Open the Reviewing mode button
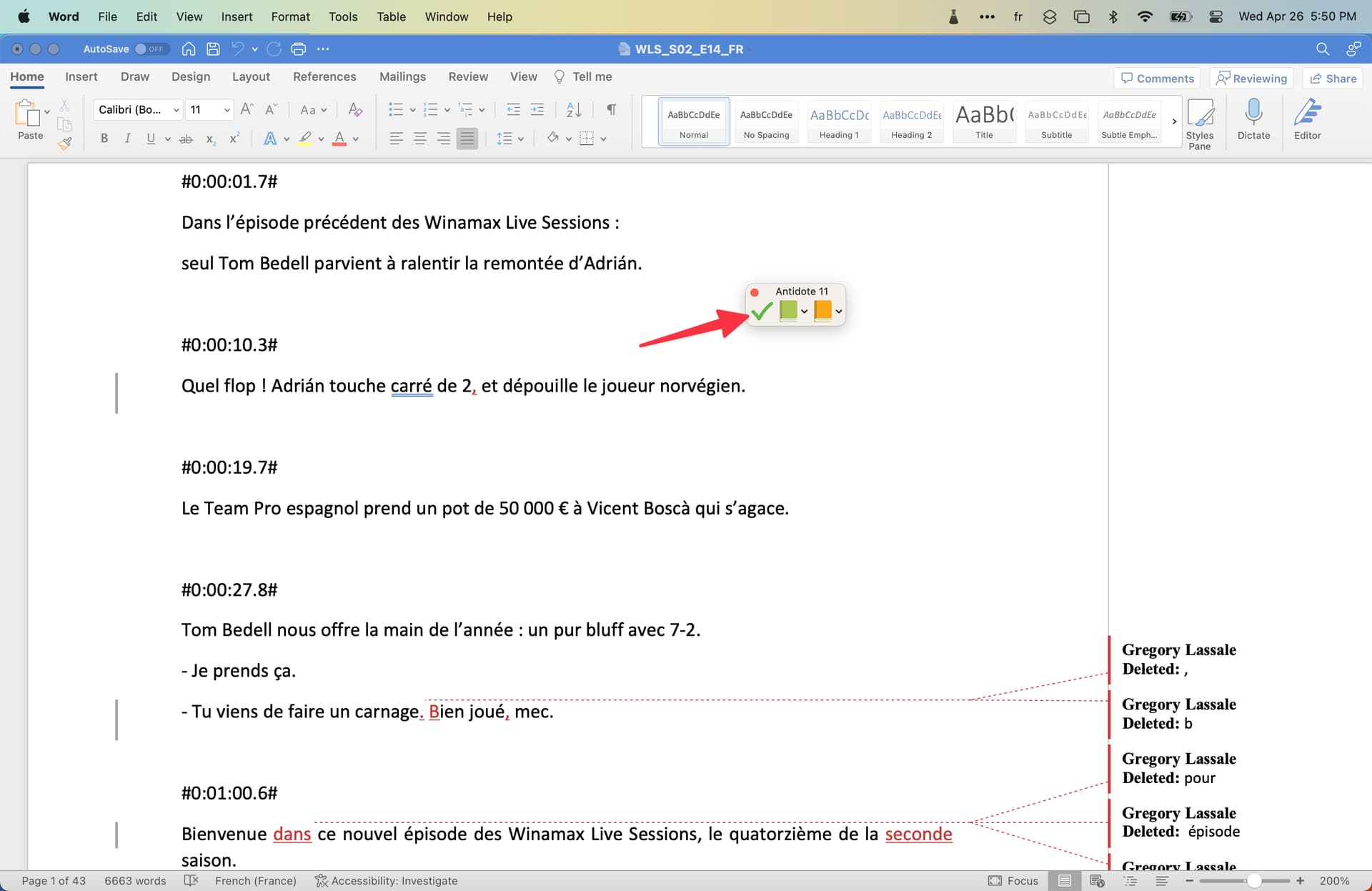This screenshot has height=891, width=1372. pyautogui.click(x=1252, y=78)
